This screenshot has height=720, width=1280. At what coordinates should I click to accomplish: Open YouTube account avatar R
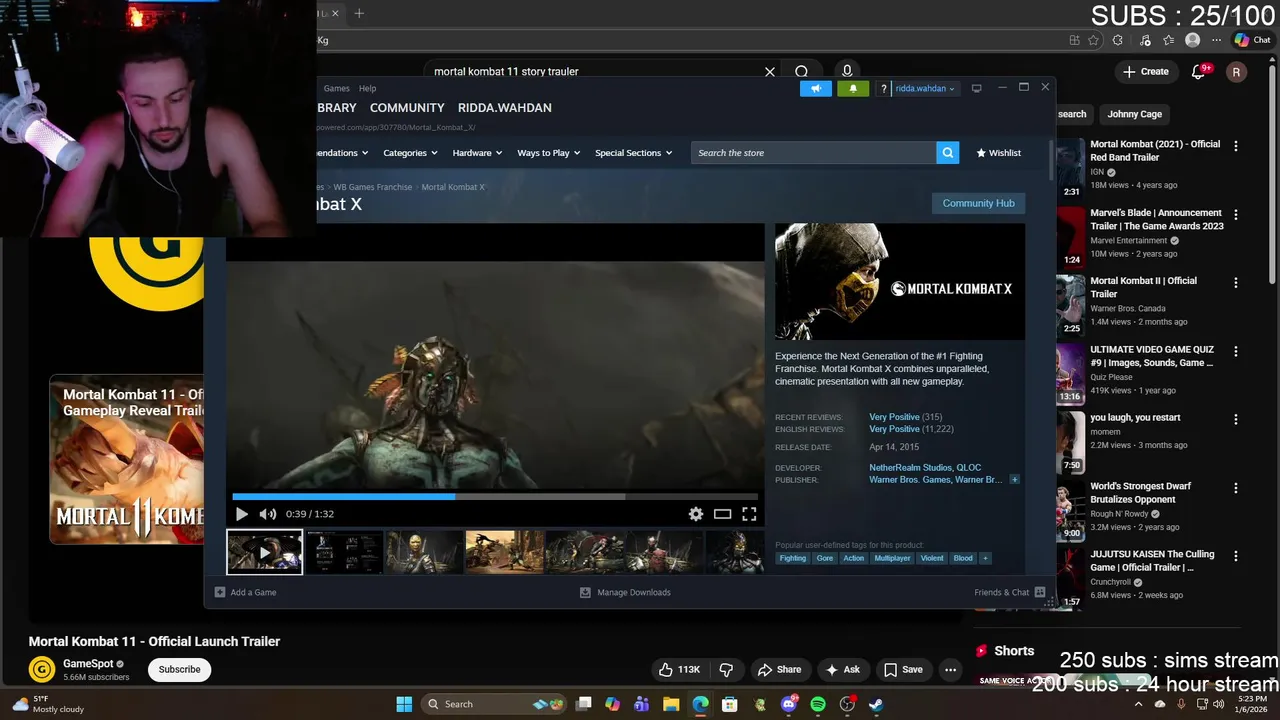coord(1237,72)
